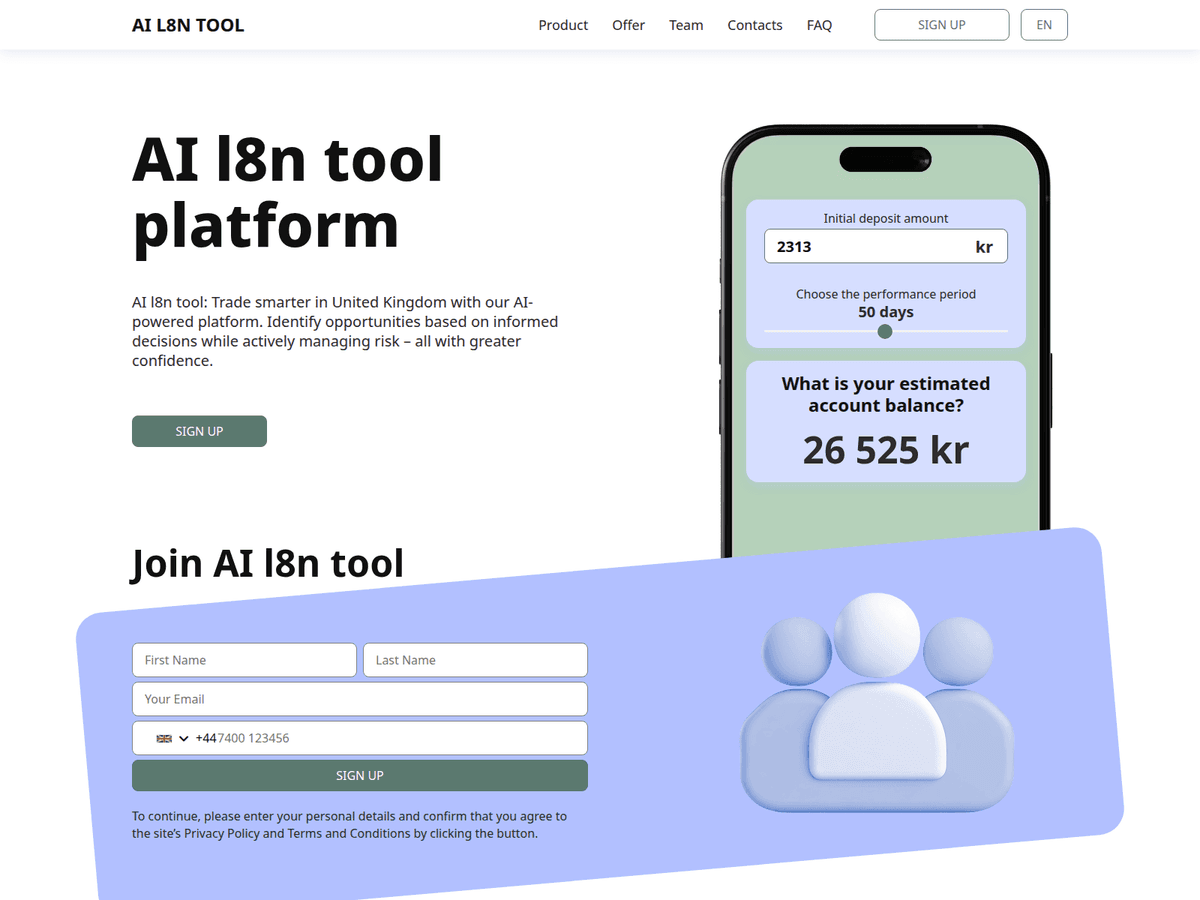Click the Last Name field
The height and width of the screenshot is (900, 1200).
coord(475,660)
